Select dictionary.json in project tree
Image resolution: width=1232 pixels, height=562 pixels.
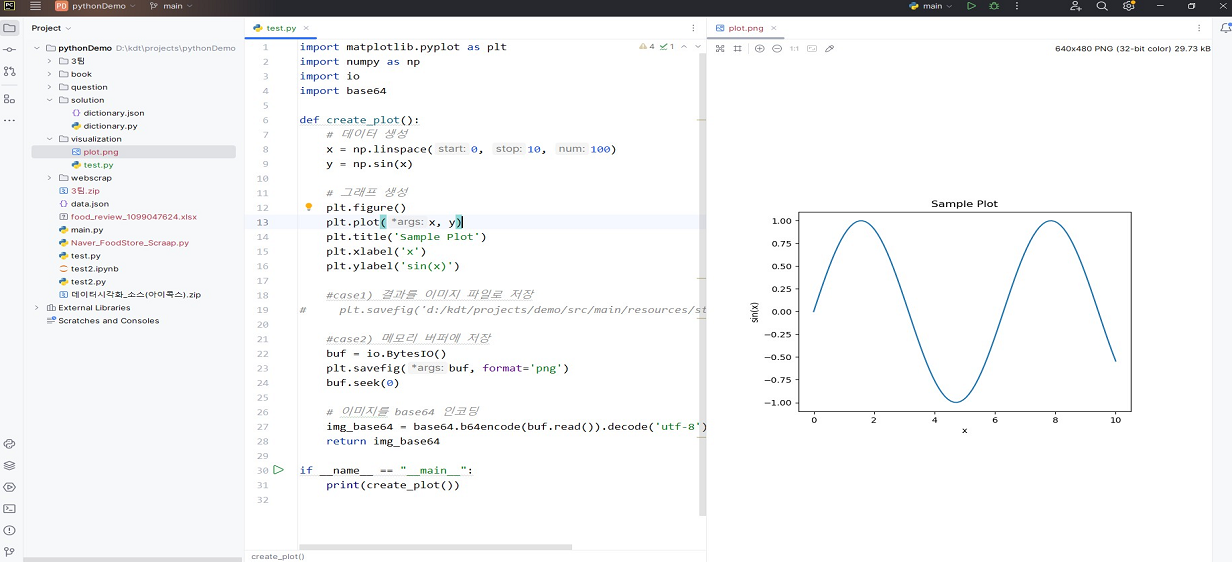[114, 113]
